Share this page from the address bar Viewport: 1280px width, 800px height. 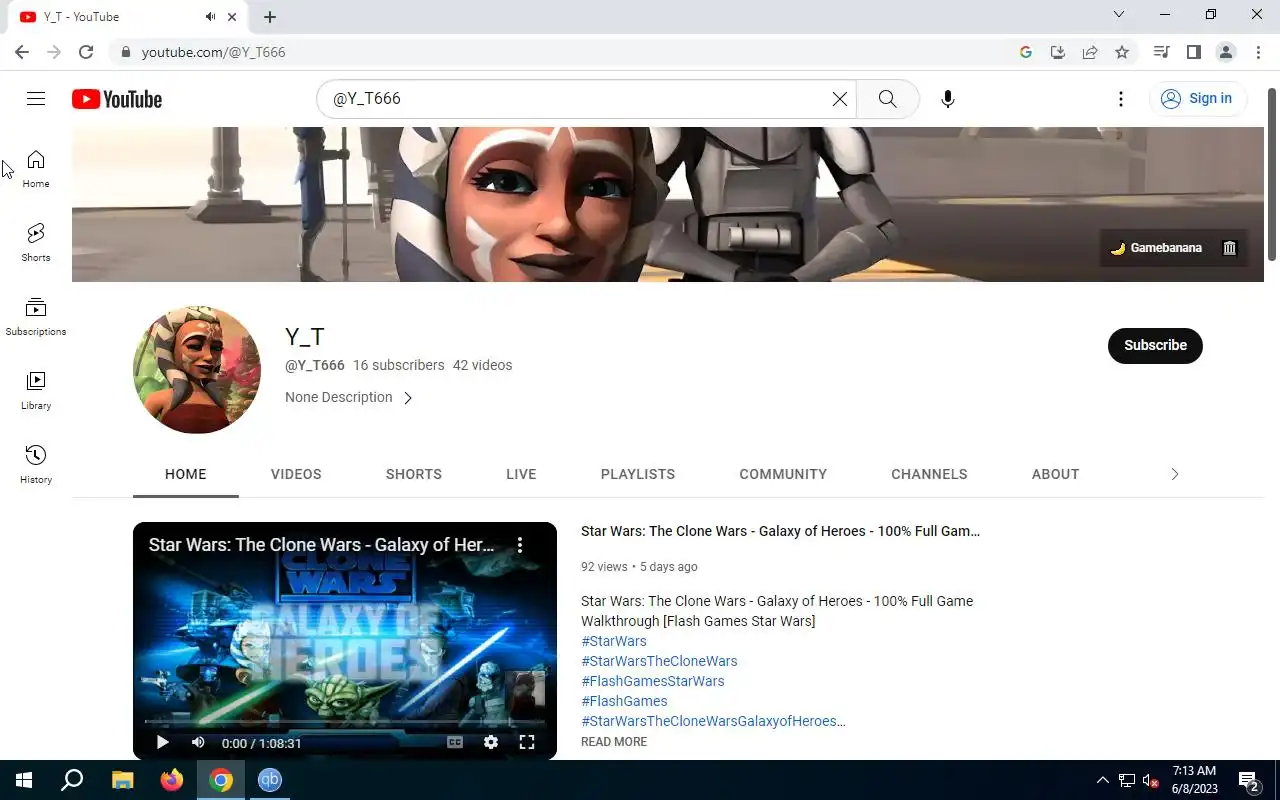point(1090,52)
